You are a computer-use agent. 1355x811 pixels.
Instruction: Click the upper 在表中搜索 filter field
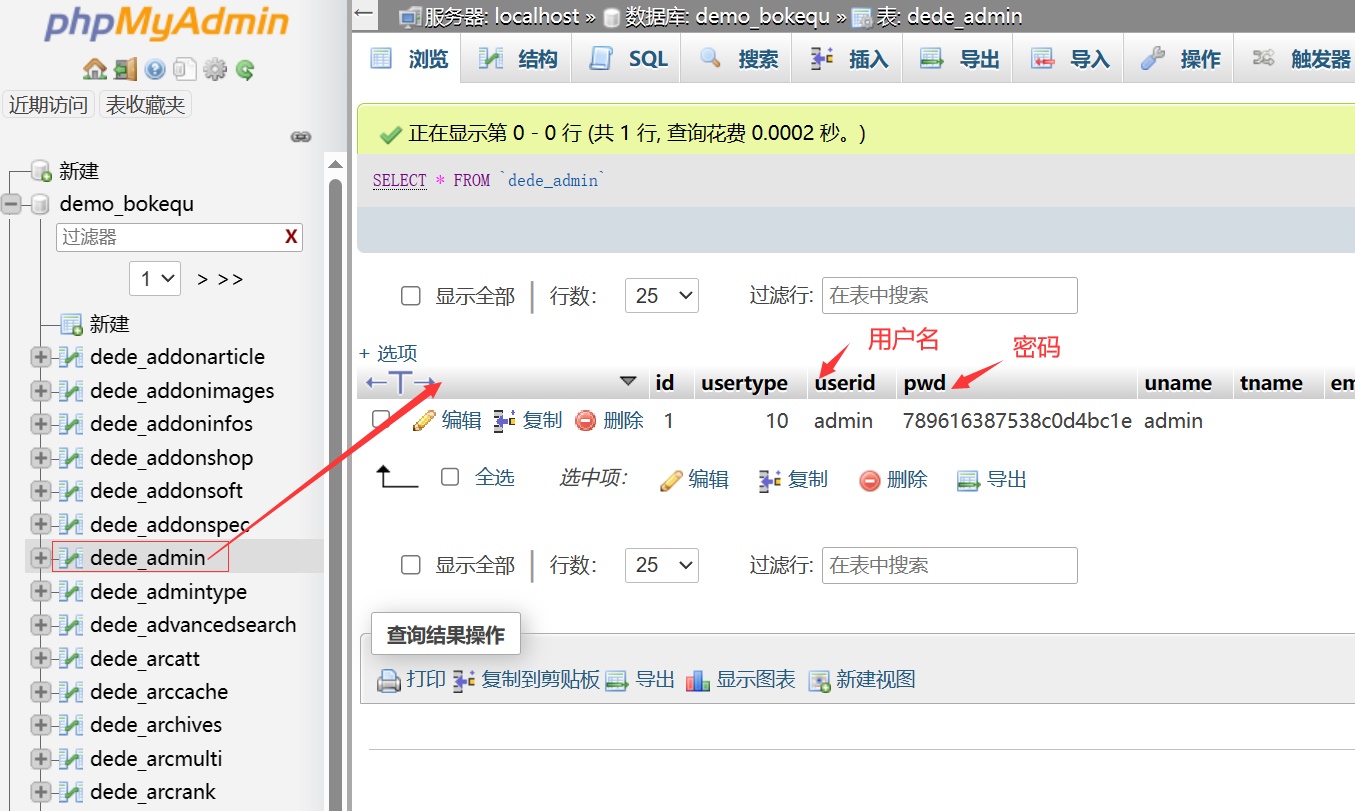pyautogui.click(x=950, y=296)
